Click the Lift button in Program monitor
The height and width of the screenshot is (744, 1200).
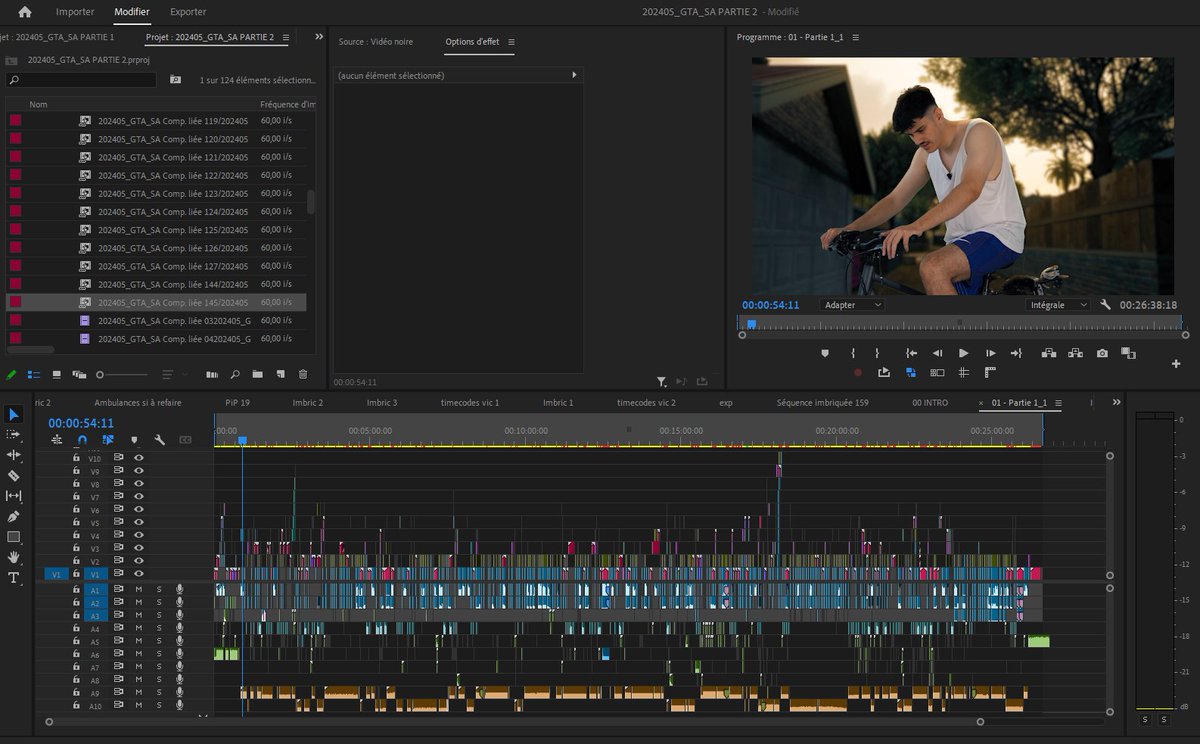(1049, 353)
